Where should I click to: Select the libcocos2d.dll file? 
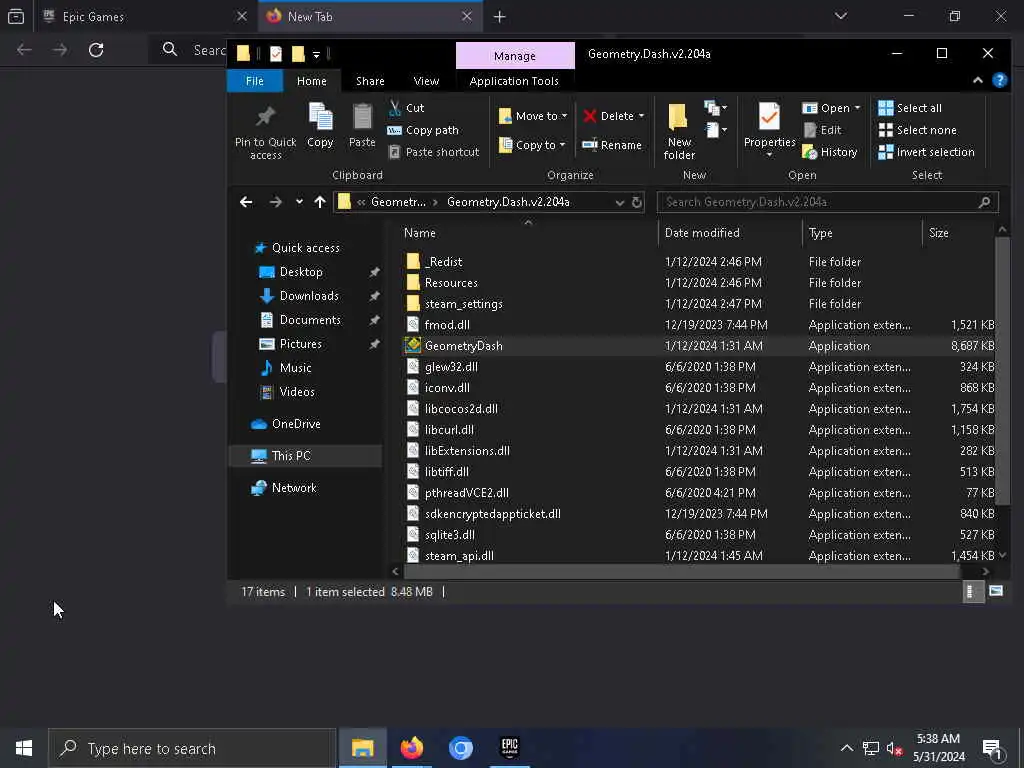[x=461, y=409]
